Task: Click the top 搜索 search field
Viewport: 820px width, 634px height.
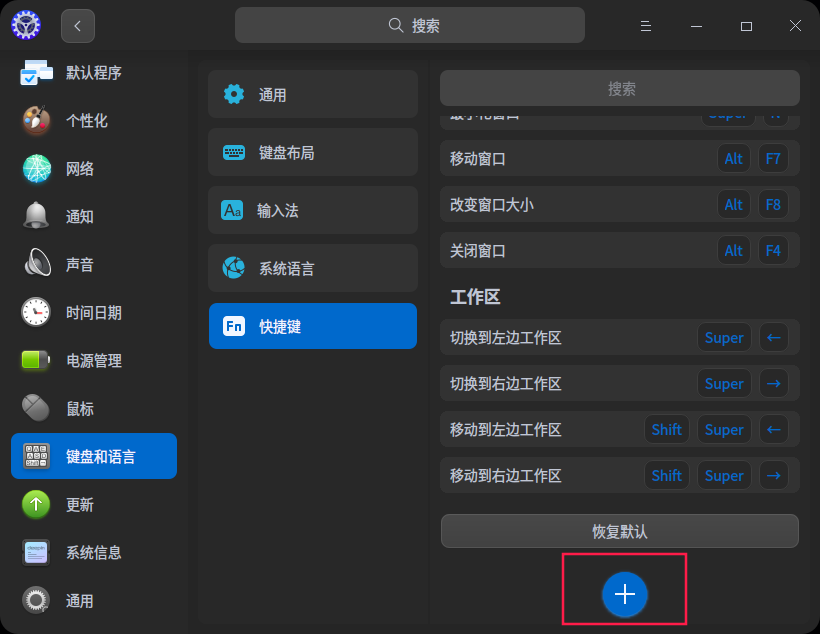Action: pos(409,25)
